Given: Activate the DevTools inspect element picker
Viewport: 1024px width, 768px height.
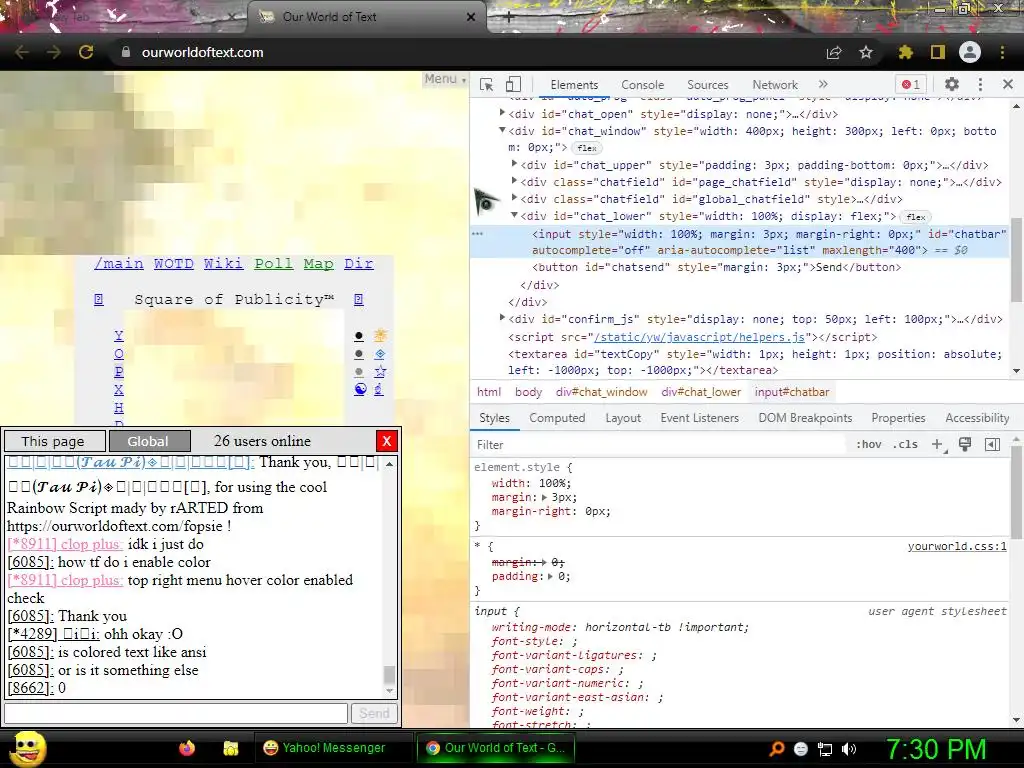Looking at the screenshot, I should [487, 85].
